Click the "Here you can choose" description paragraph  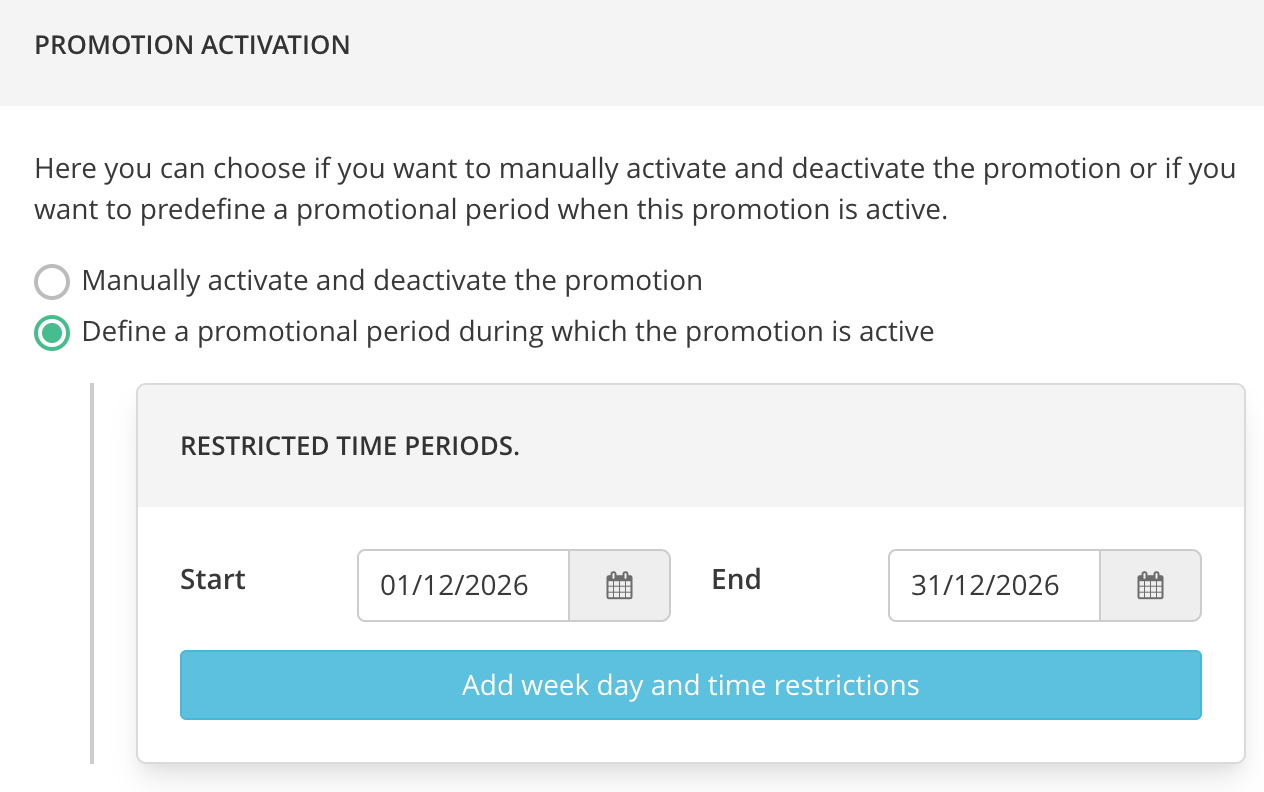click(635, 168)
